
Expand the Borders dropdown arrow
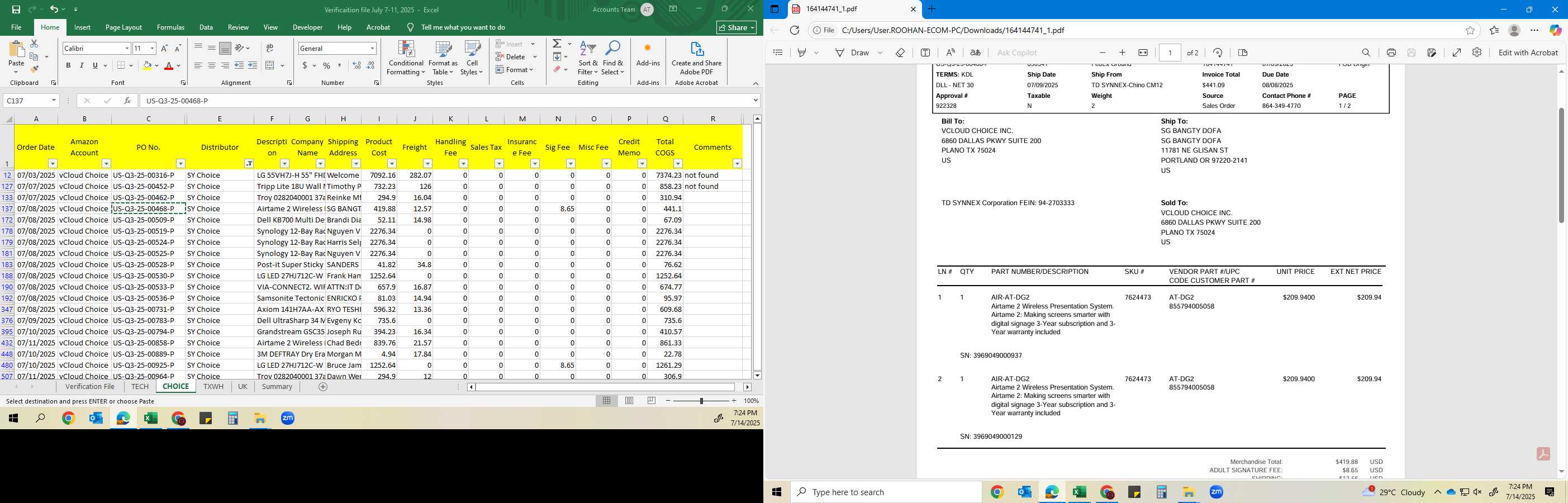tap(131, 65)
